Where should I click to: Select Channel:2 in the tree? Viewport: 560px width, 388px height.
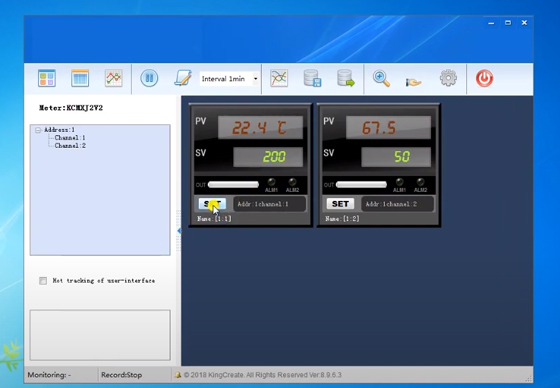[70, 145]
